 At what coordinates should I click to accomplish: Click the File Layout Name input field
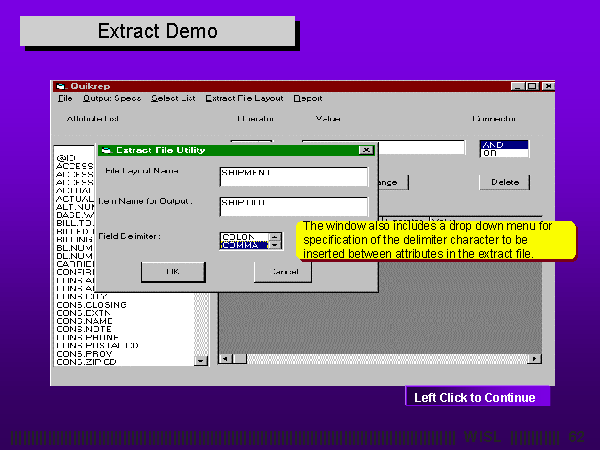pos(293,176)
